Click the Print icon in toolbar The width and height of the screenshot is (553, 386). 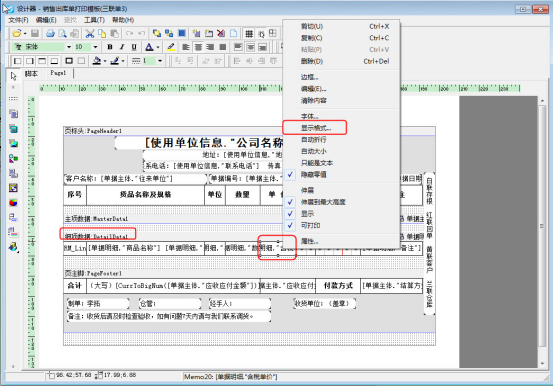point(50,34)
